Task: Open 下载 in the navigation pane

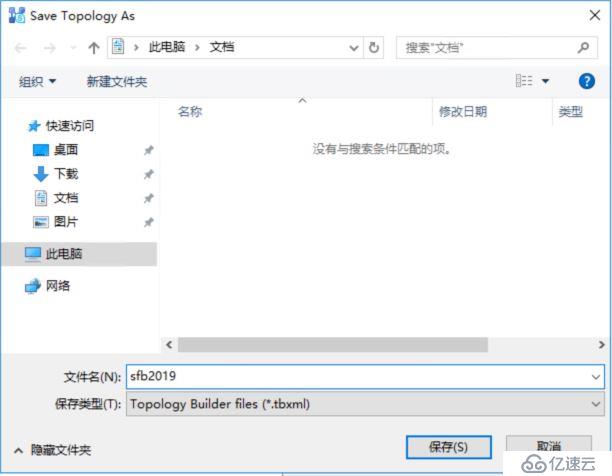Action: [x=55, y=174]
